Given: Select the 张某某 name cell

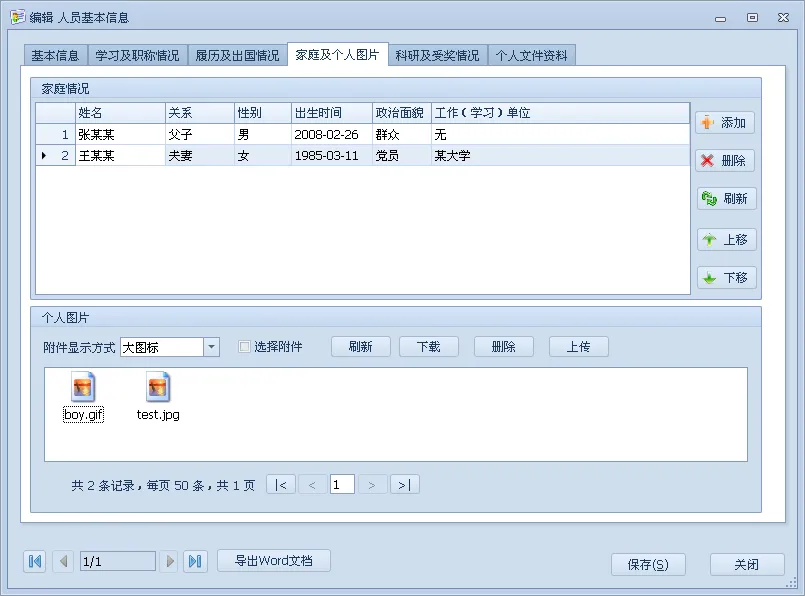Looking at the screenshot, I should pos(120,134).
